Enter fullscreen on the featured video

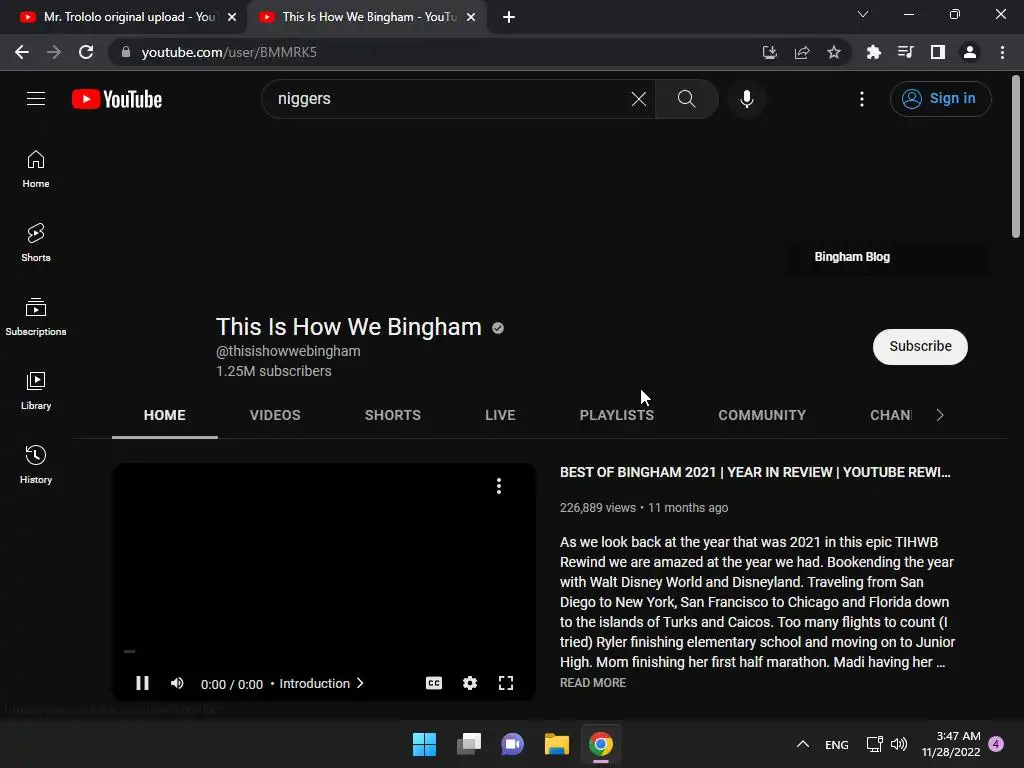(505, 683)
